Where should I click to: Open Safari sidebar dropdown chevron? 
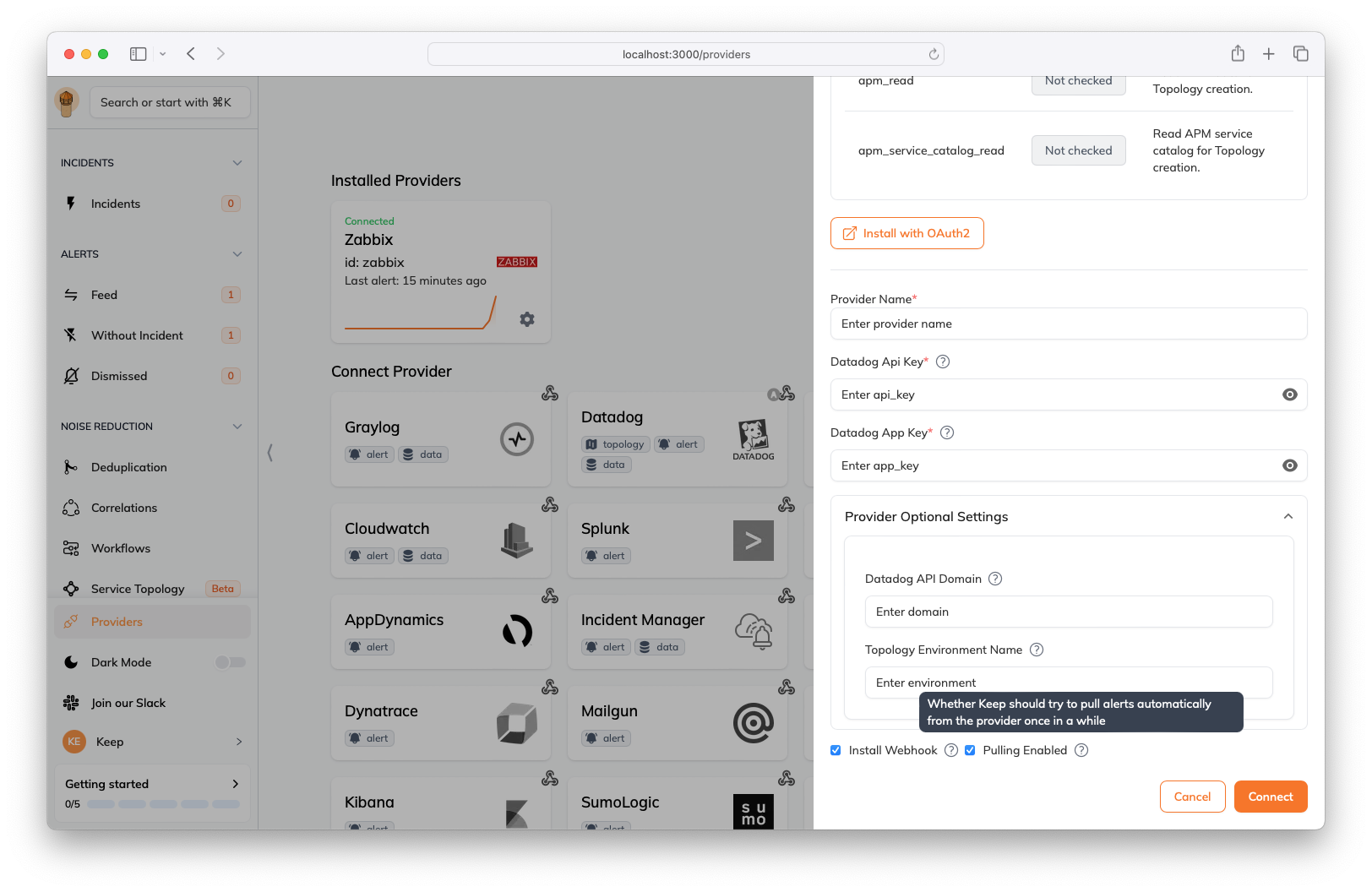pyautogui.click(x=162, y=54)
